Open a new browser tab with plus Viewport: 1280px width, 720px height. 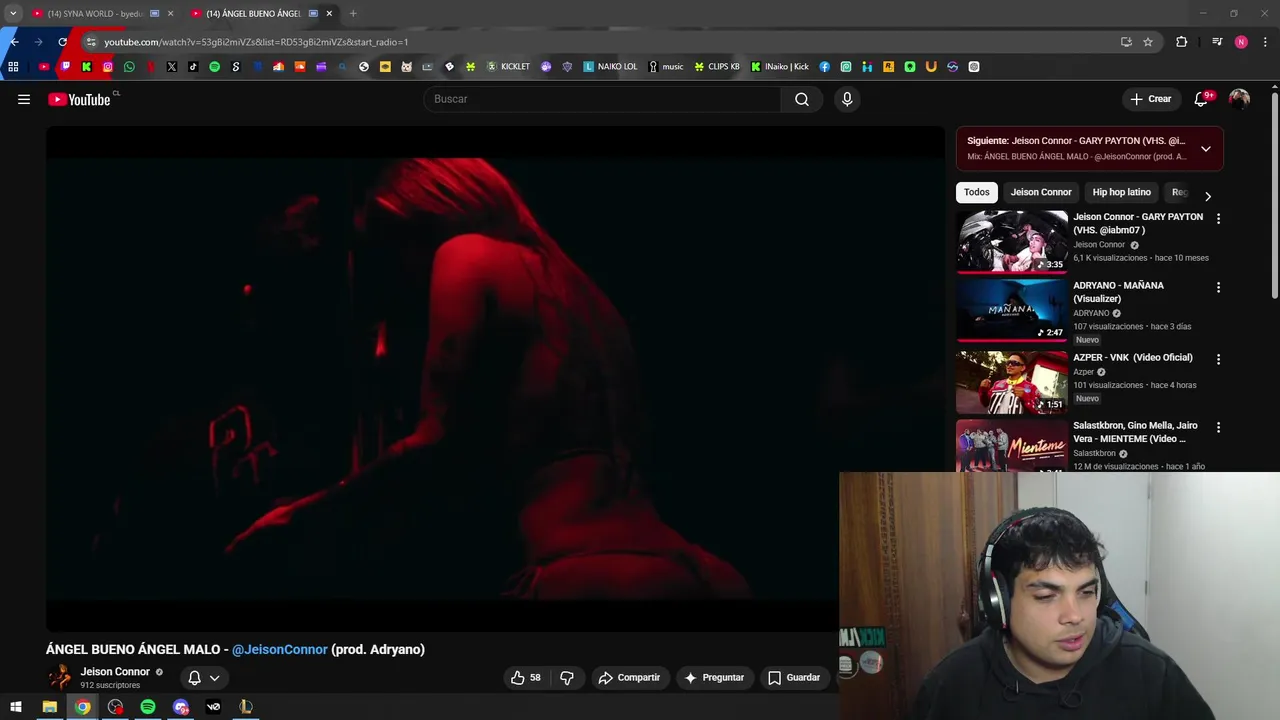(x=353, y=14)
